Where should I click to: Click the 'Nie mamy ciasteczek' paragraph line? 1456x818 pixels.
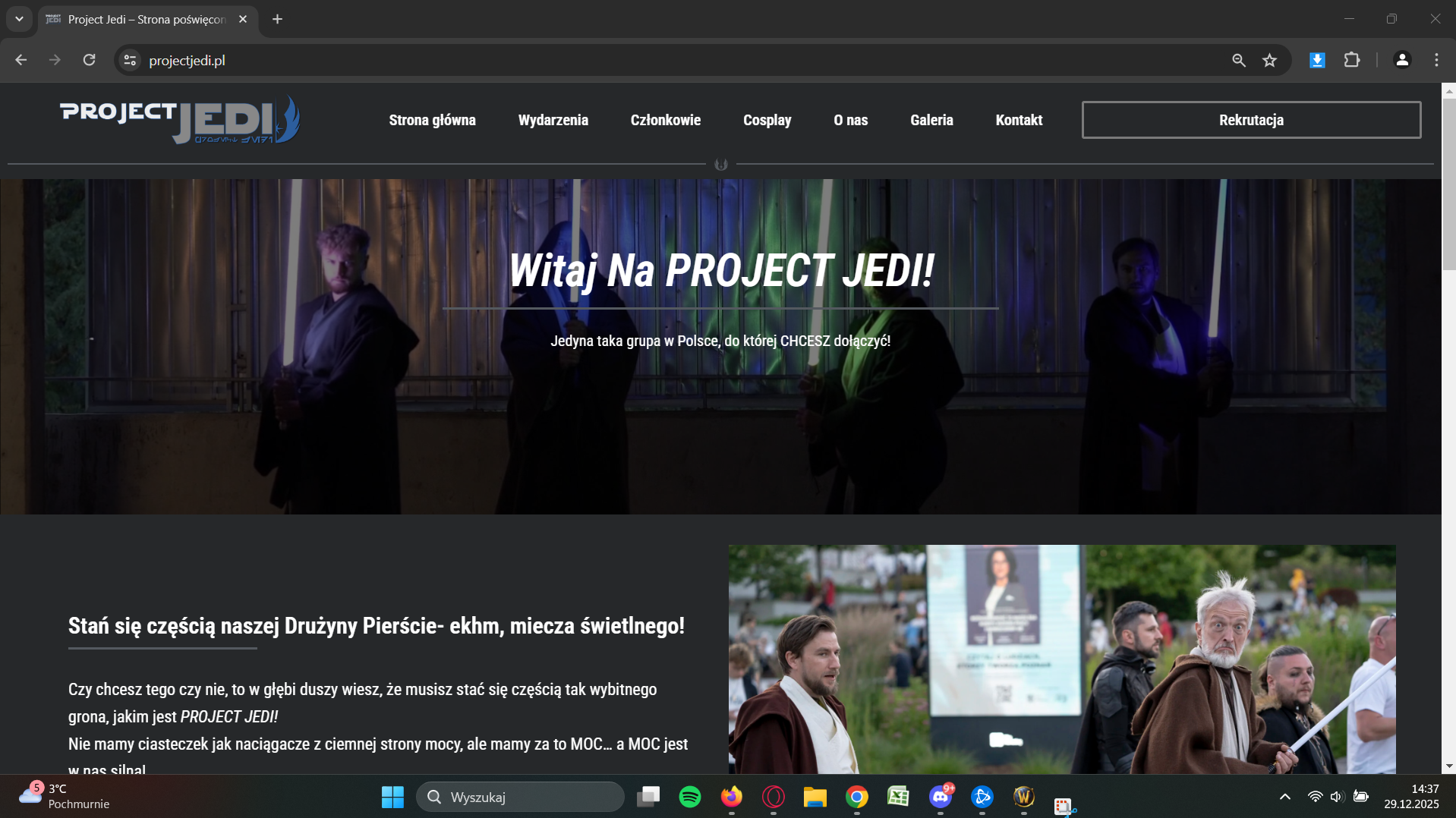[378, 744]
